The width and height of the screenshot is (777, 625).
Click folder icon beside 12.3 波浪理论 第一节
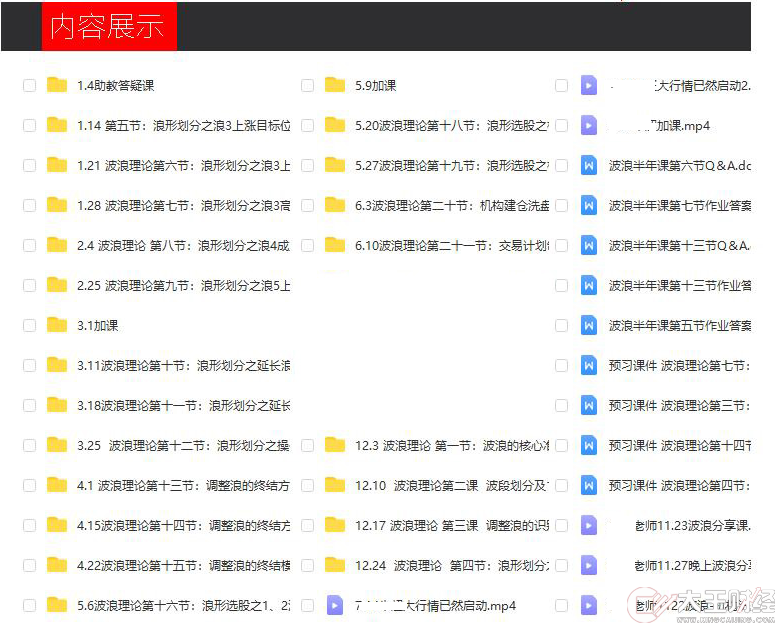click(x=335, y=445)
